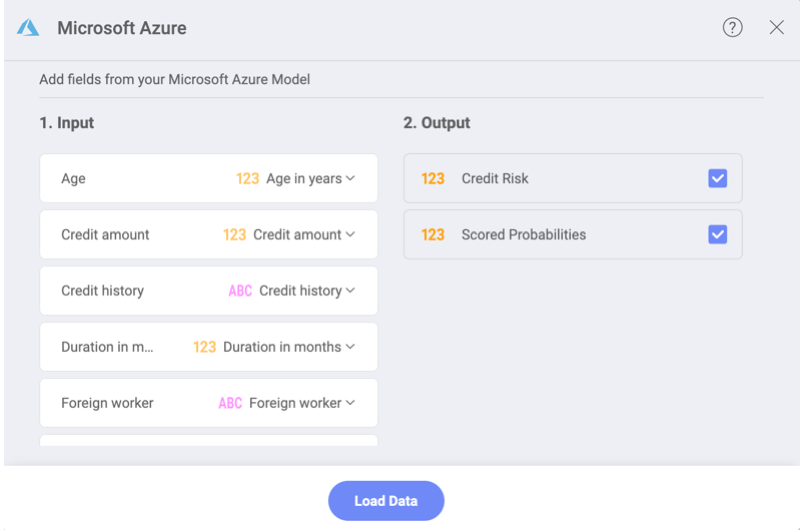Image resolution: width=800 pixels, height=530 pixels.
Task: Expand the Age in years dropdown
Action: click(350, 179)
